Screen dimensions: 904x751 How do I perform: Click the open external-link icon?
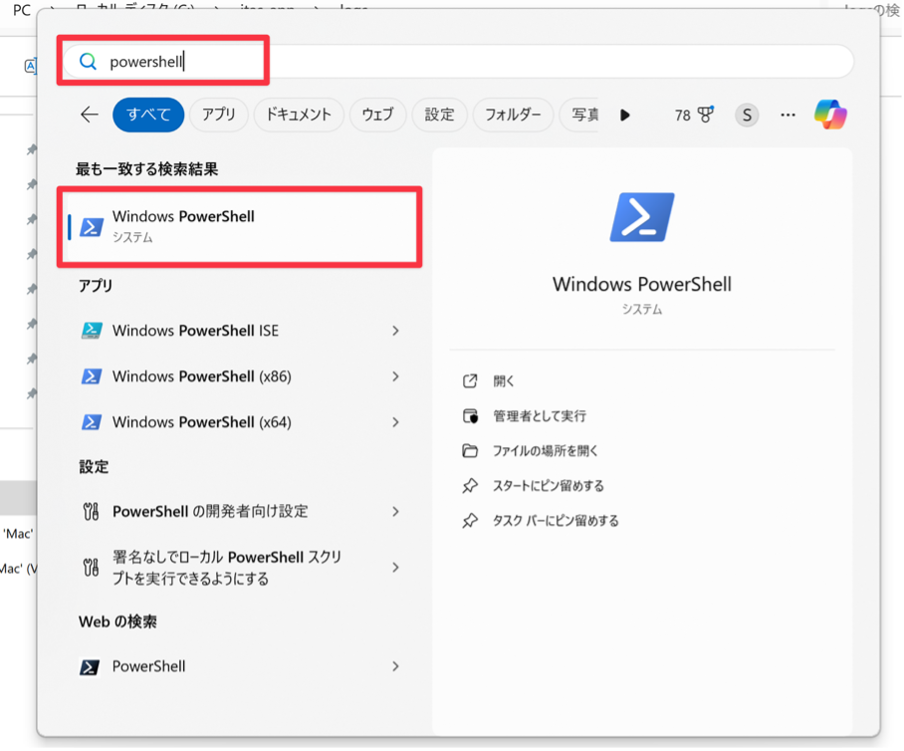coord(470,381)
